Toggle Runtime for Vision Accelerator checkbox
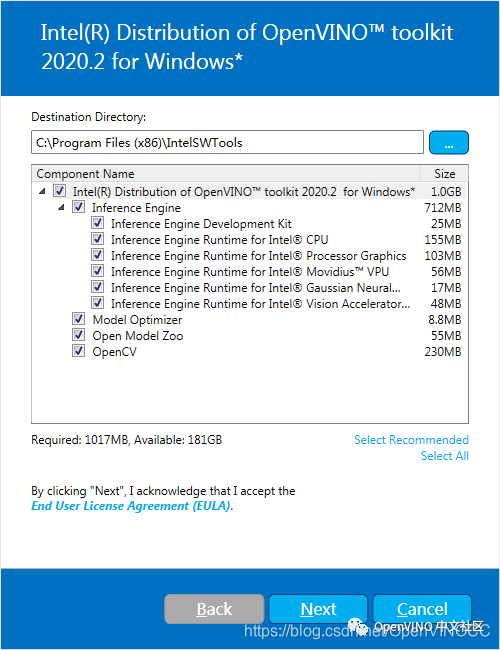The image size is (500, 650). pos(98,303)
